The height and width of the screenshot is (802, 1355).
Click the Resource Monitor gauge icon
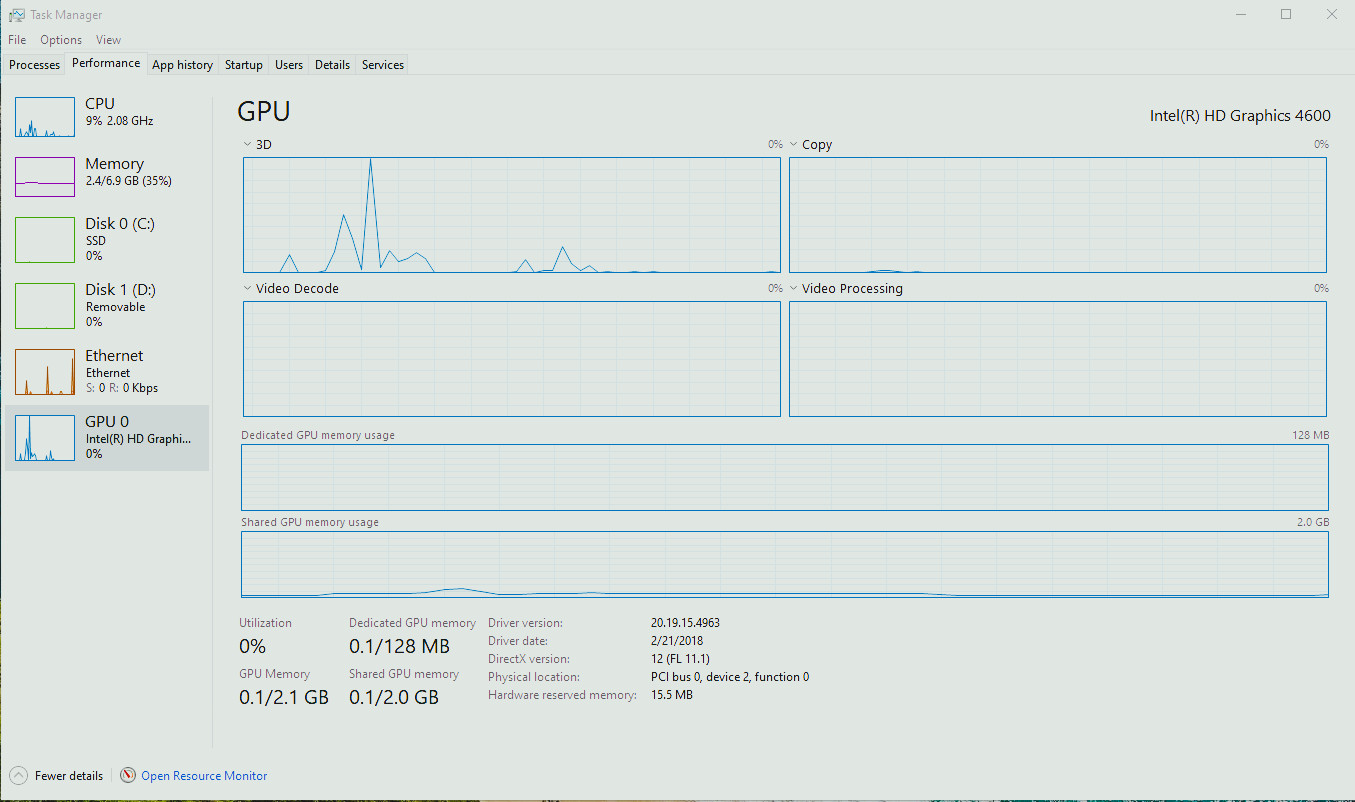(x=128, y=775)
